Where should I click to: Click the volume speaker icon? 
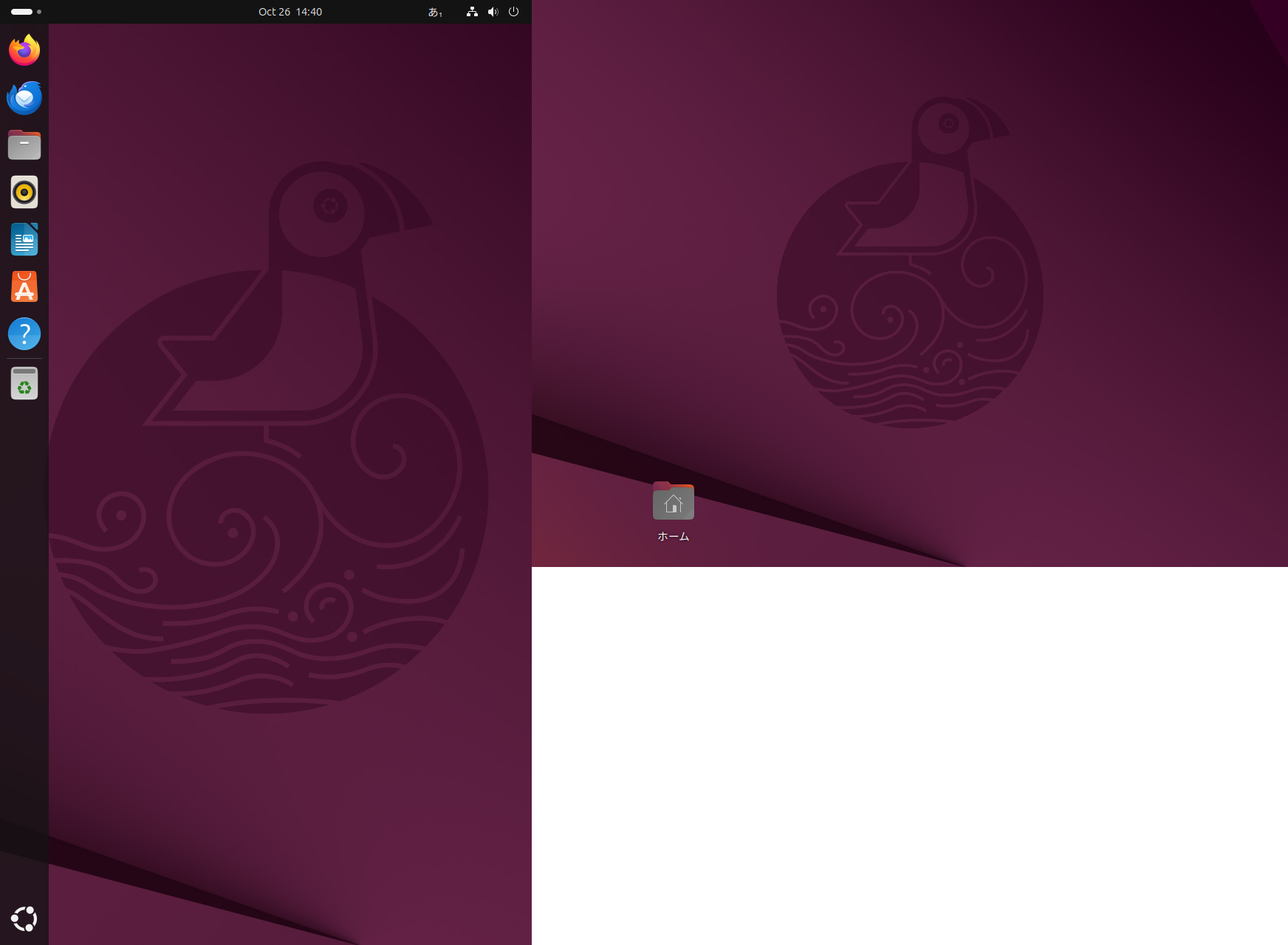(493, 12)
